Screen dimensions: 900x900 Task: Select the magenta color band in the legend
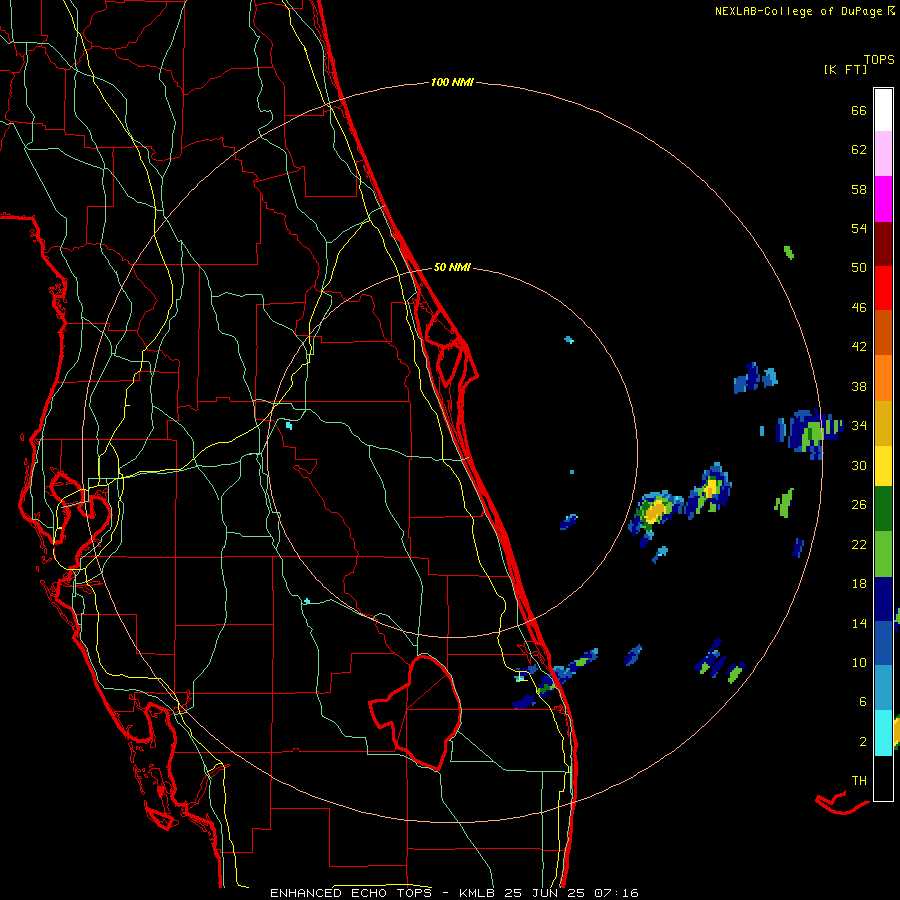(x=883, y=199)
